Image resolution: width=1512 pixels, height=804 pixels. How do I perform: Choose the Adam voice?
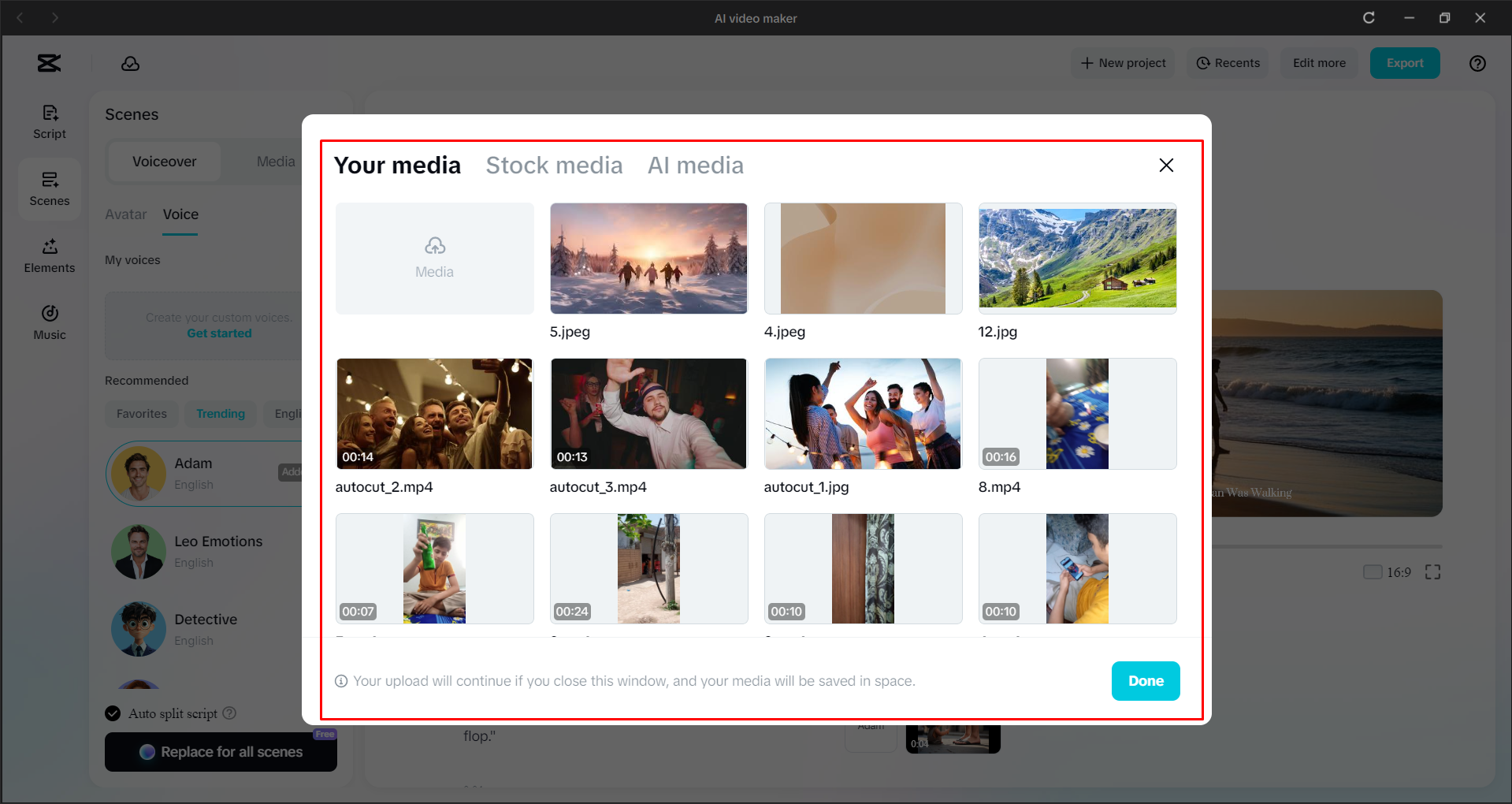tap(205, 474)
